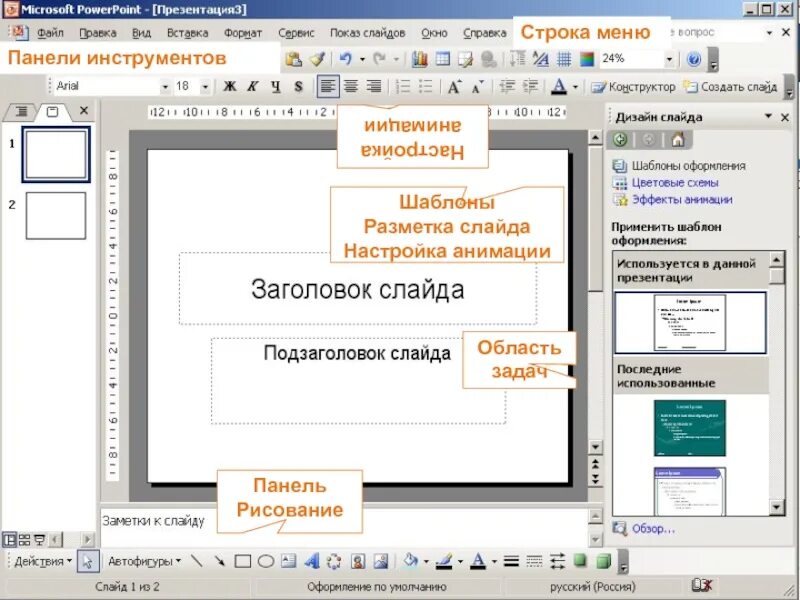
Task: Click the Line Color pen icon
Action: 444,561
